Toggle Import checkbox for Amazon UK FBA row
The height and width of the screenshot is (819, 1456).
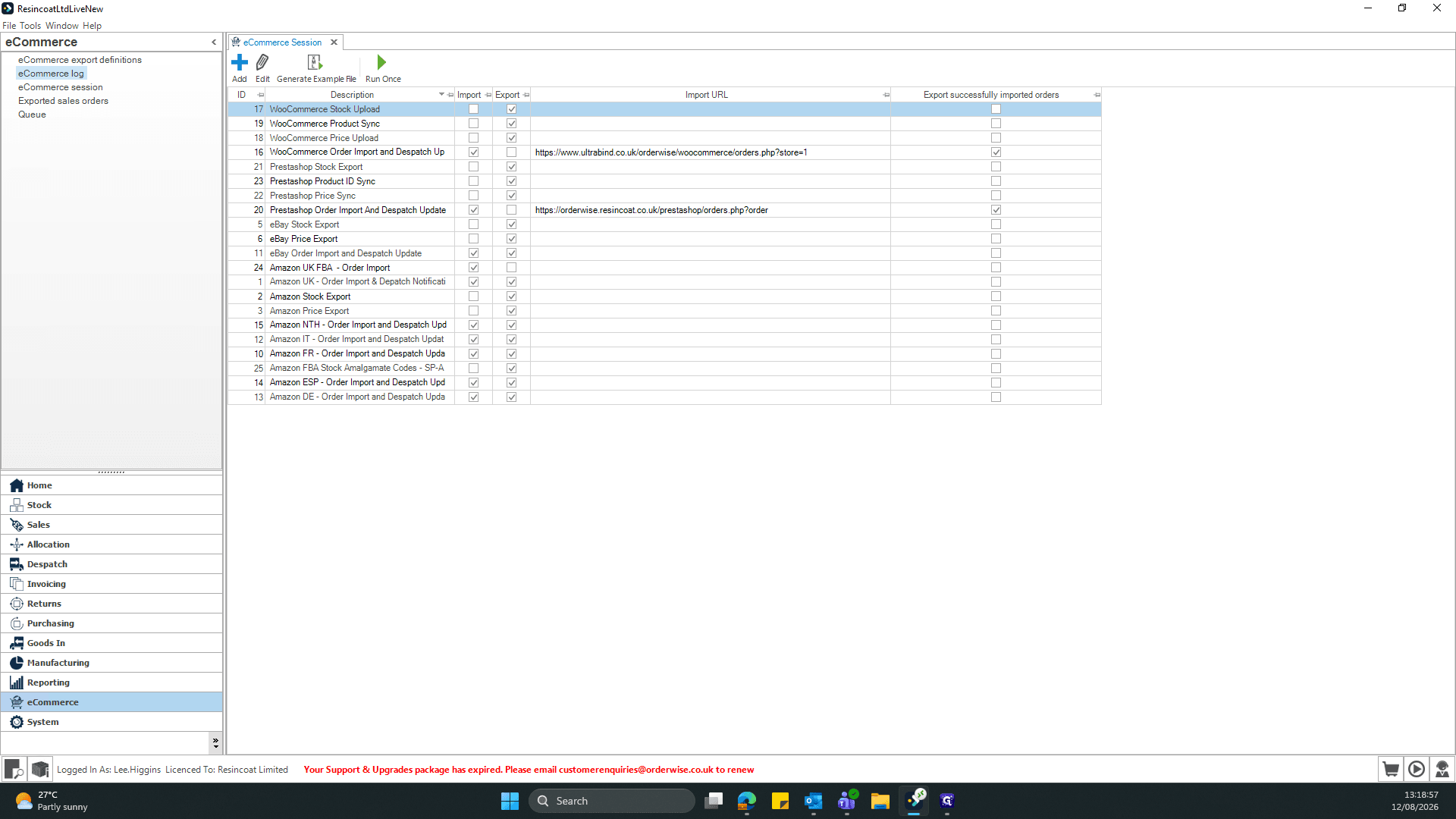(473, 268)
